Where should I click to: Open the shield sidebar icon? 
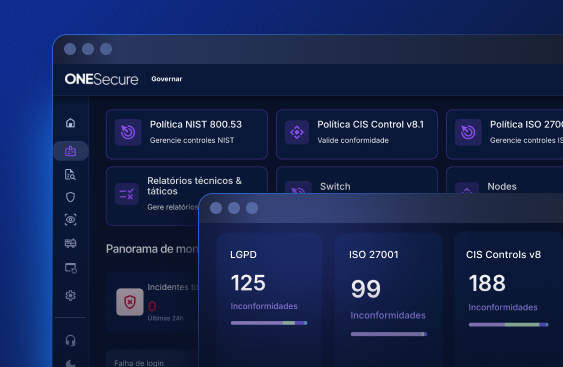(70, 197)
